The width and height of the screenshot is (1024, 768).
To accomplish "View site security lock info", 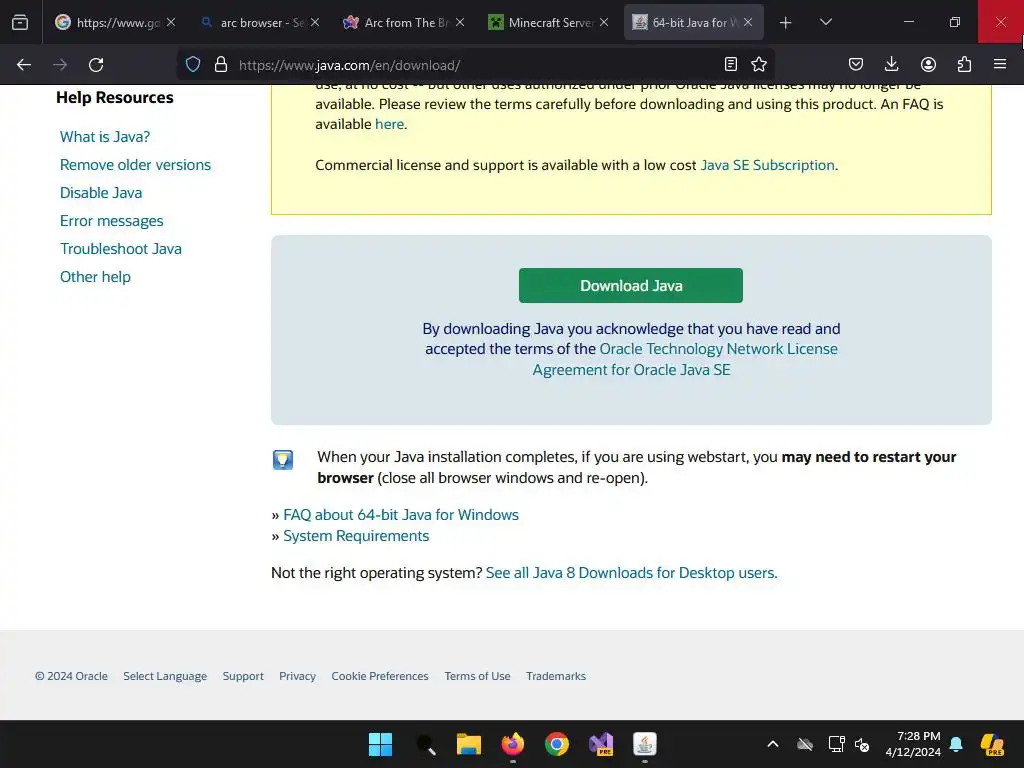I will tap(221, 65).
